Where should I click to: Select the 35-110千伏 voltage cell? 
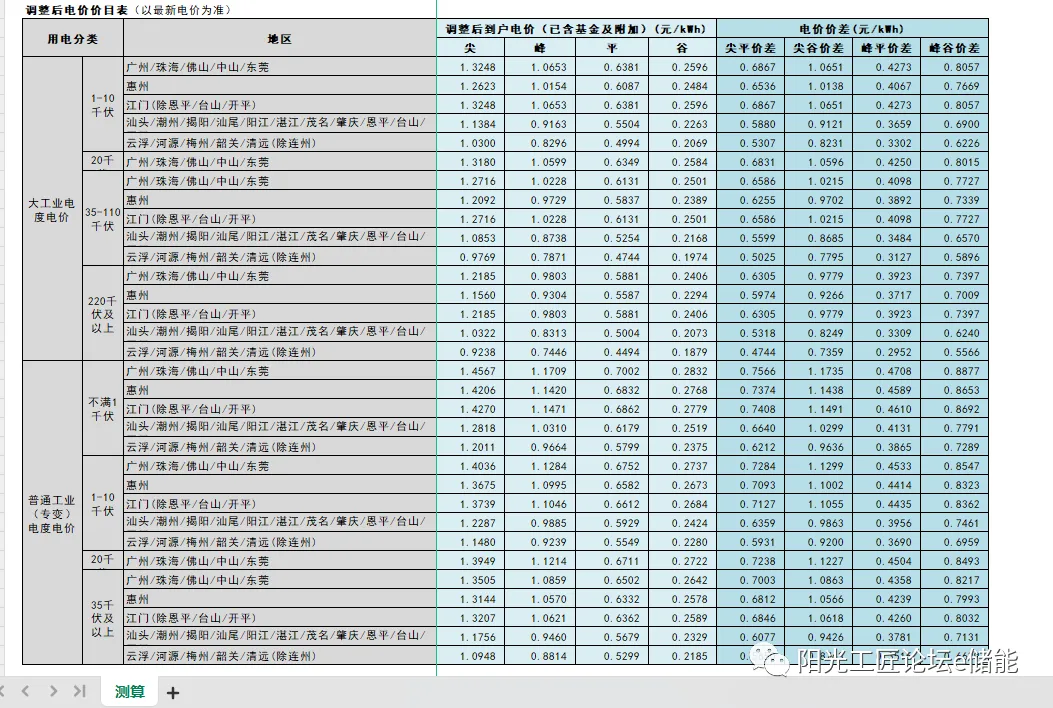(x=103, y=218)
